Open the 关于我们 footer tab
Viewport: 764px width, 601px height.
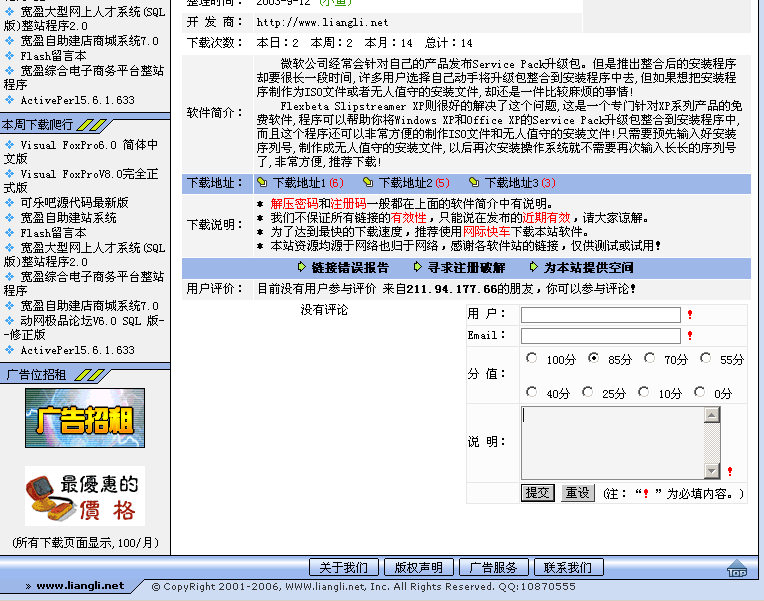343,567
